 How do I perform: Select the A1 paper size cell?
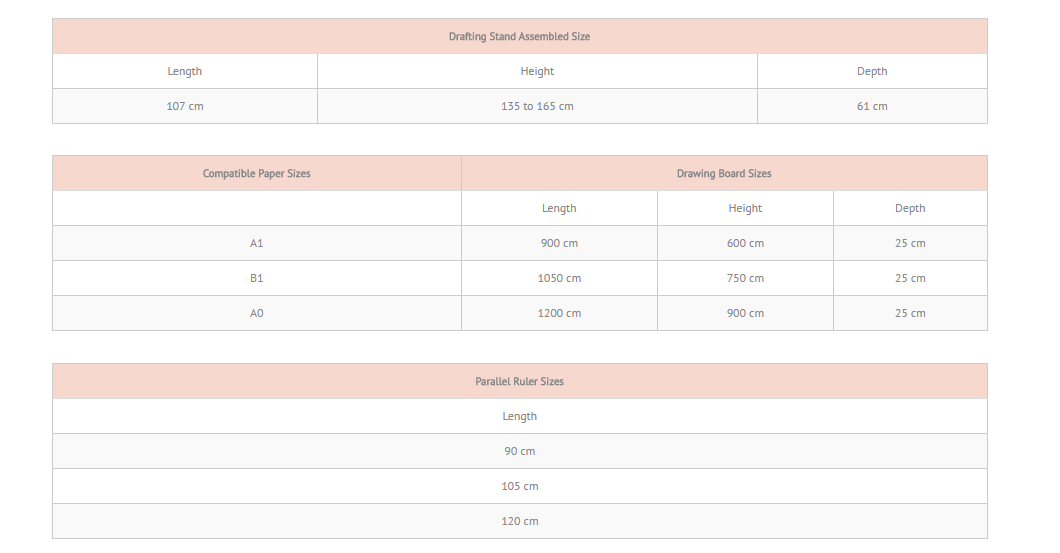coord(257,243)
